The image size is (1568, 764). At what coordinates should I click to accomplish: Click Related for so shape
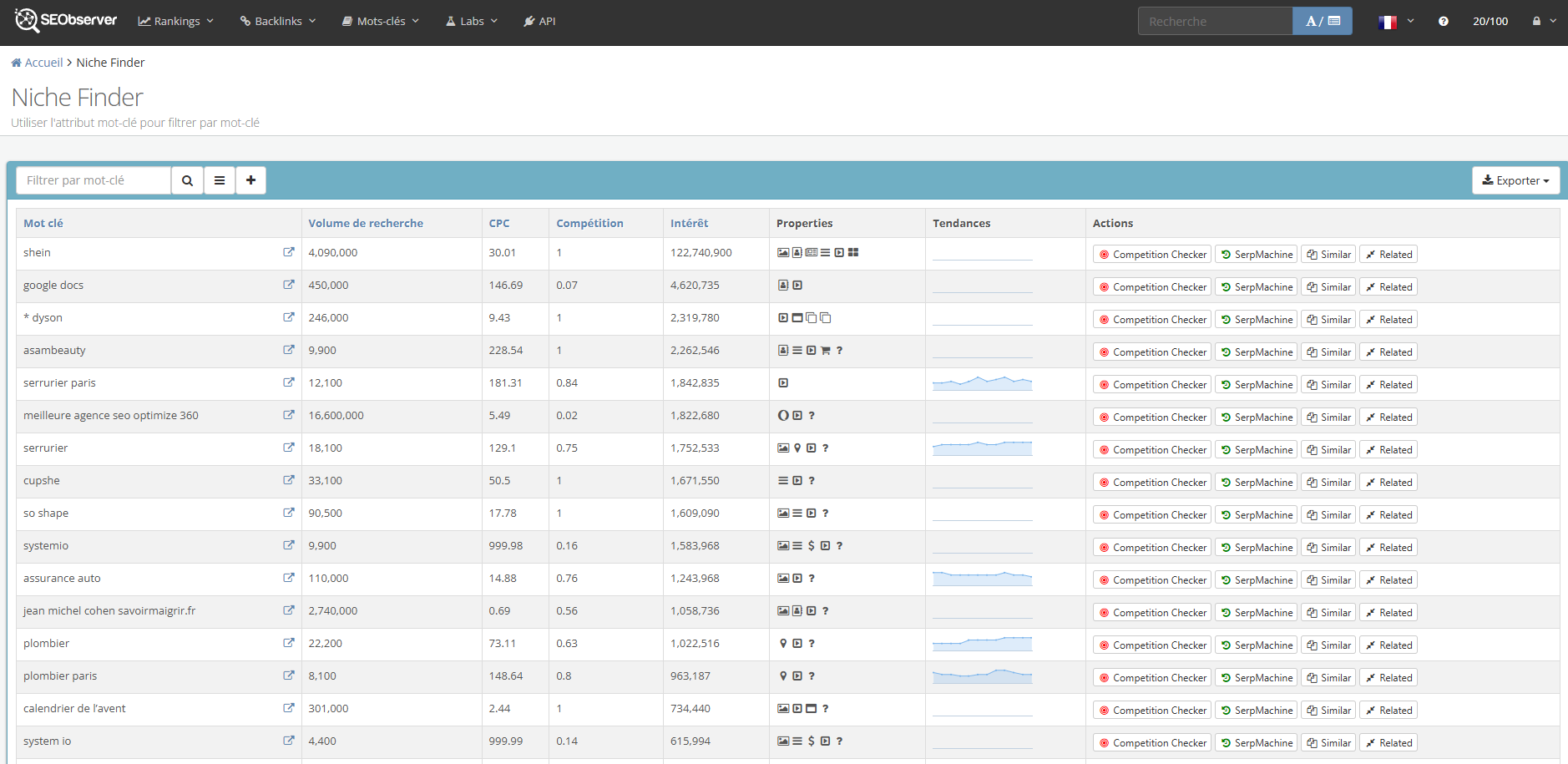(x=1388, y=515)
